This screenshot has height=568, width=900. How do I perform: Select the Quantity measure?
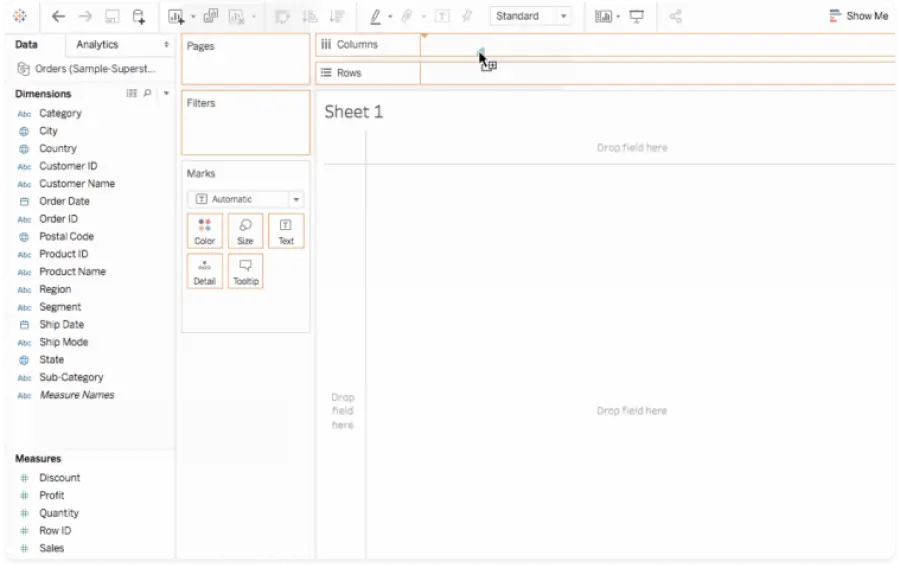coord(59,513)
